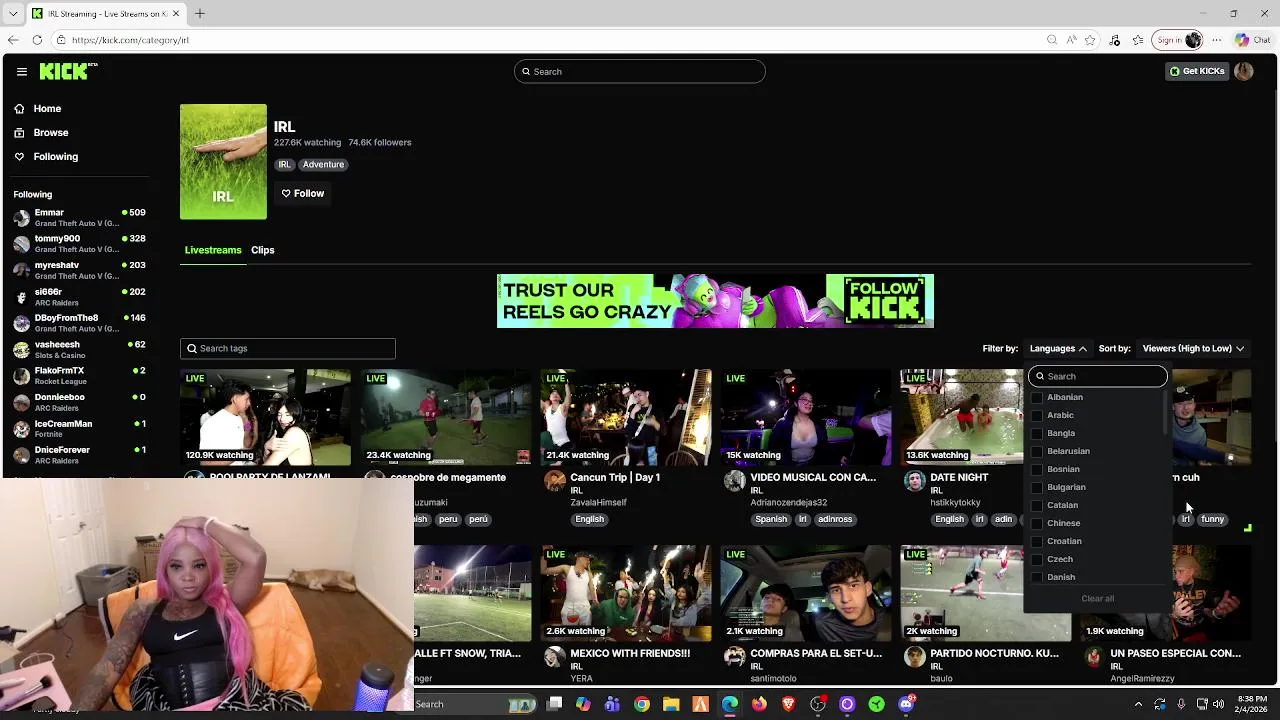Open the Viewers (High to Low) sort dropdown
This screenshot has width=1280, height=720.
[x=1193, y=348]
